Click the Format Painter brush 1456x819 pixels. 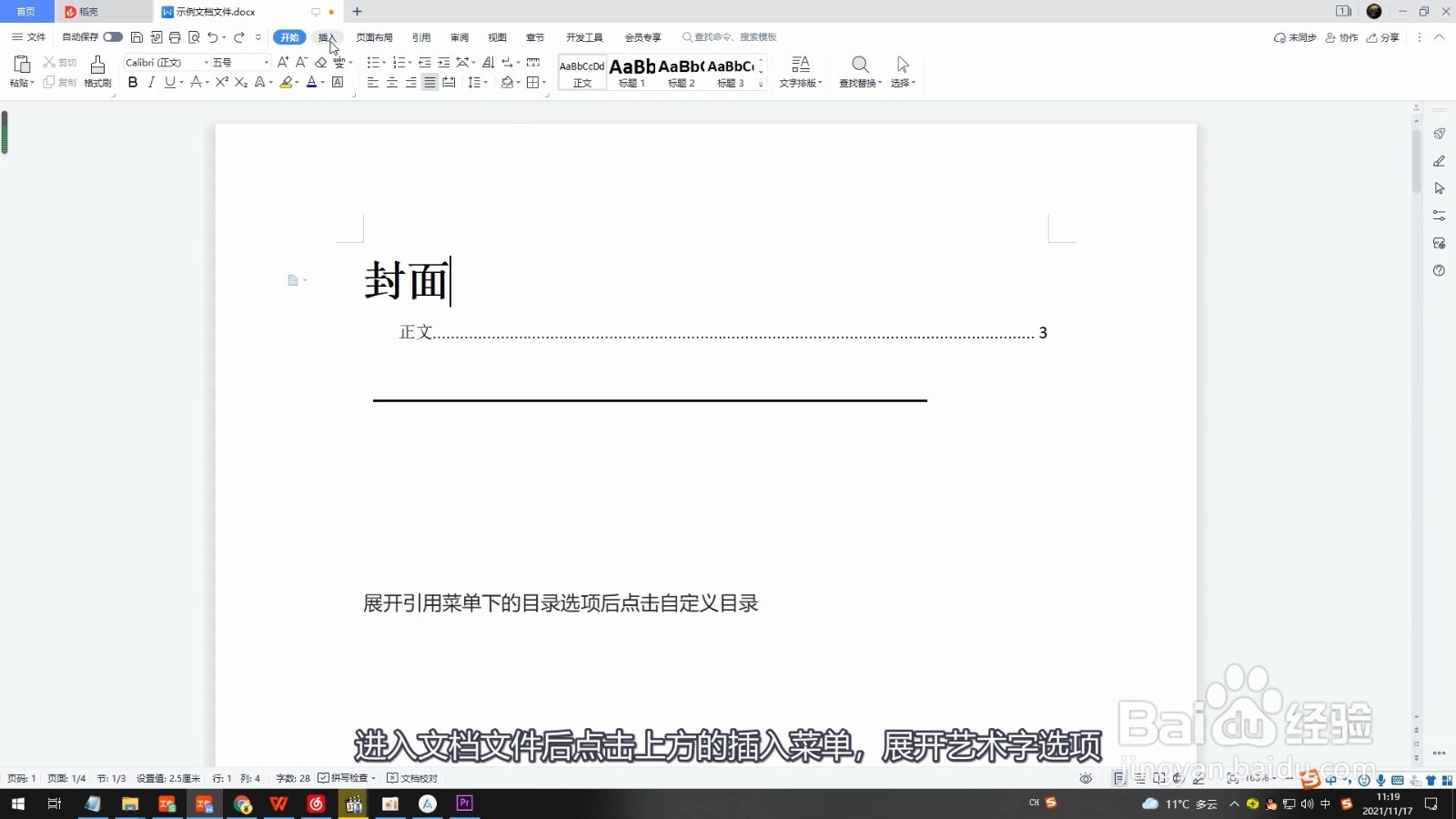97,72
